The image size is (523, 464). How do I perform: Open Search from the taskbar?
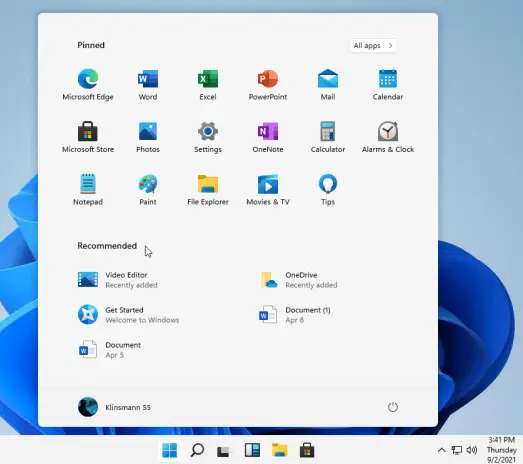[197, 450]
